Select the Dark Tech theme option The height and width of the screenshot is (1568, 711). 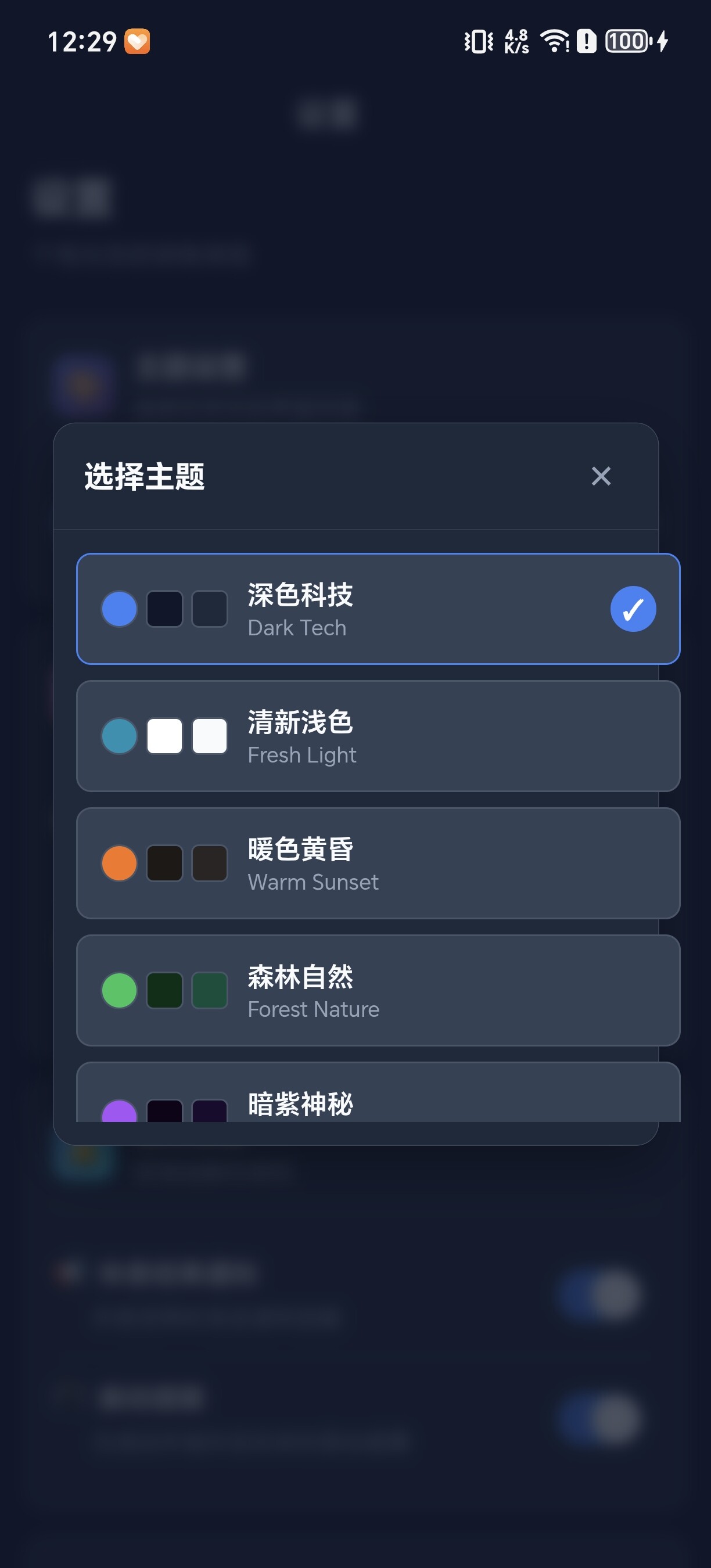pos(378,609)
